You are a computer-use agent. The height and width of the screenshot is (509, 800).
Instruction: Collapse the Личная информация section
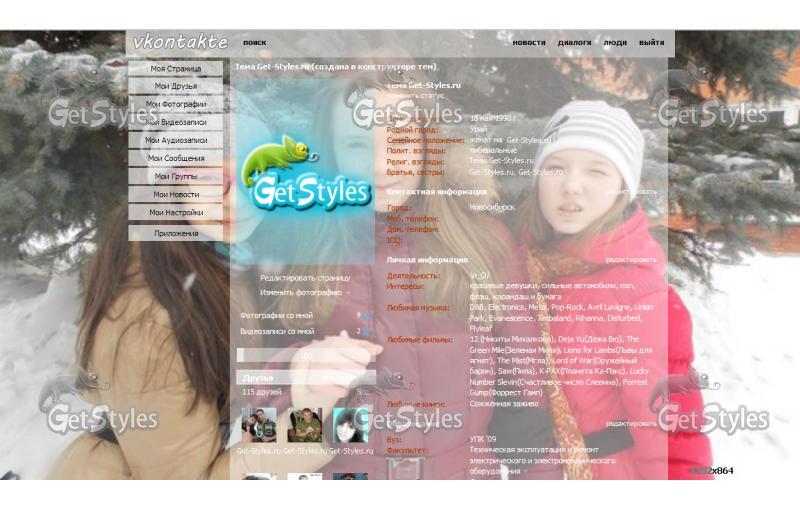(427, 259)
